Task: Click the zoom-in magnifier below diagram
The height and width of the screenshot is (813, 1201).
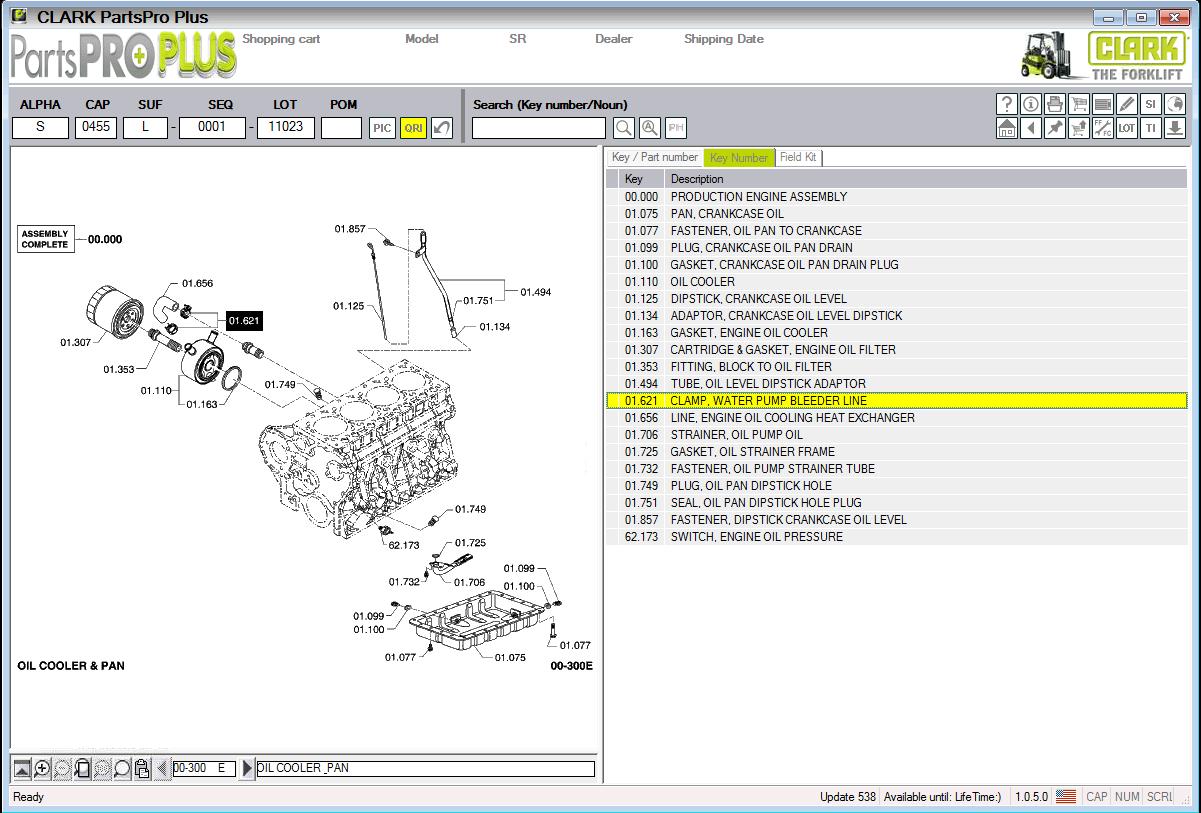Action: 42,769
